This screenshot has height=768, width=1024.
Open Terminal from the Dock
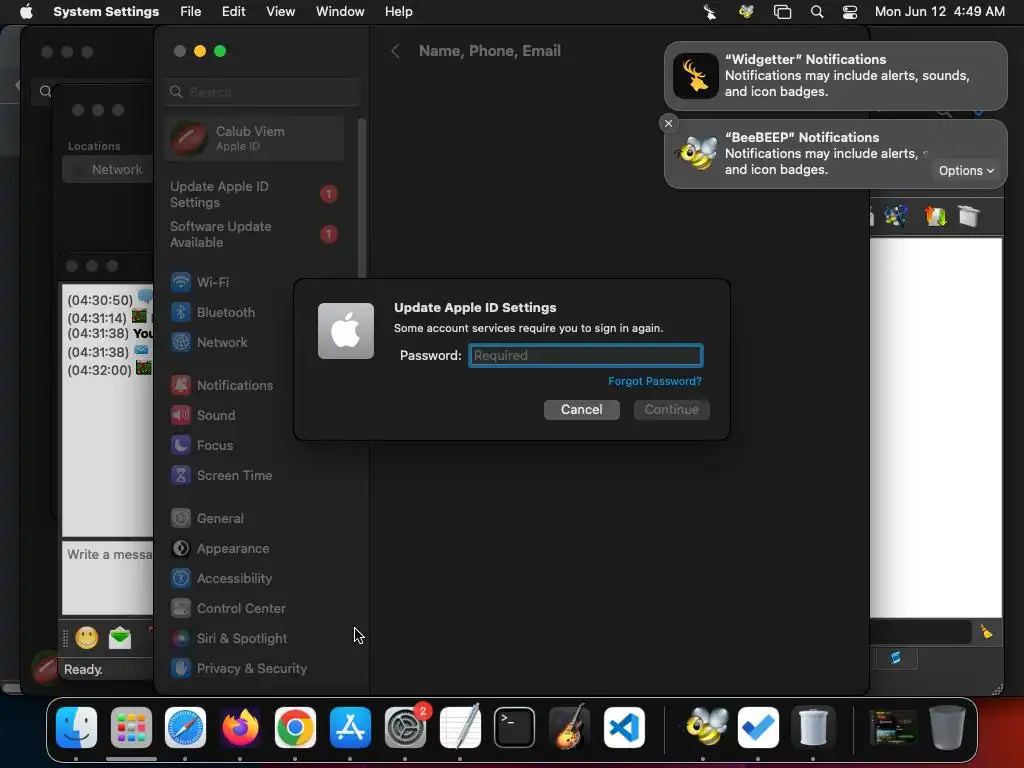click(x=515, y=728)
